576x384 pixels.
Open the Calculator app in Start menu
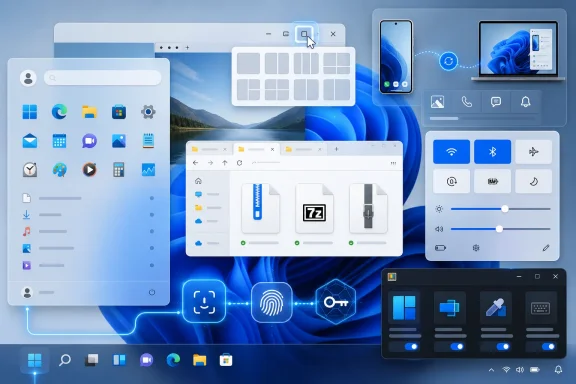(119, 170)
